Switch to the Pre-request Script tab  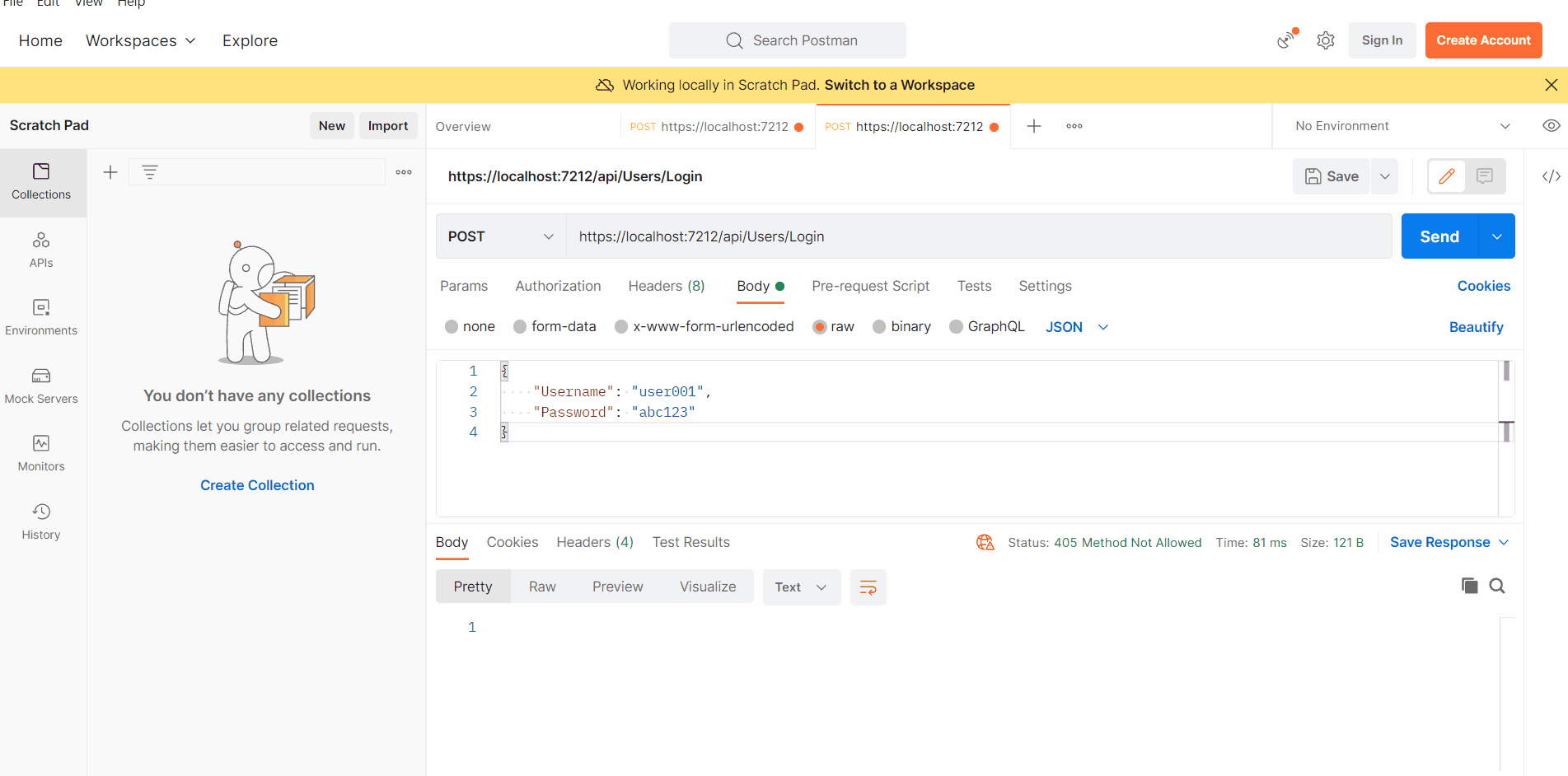tap(870, 286)
